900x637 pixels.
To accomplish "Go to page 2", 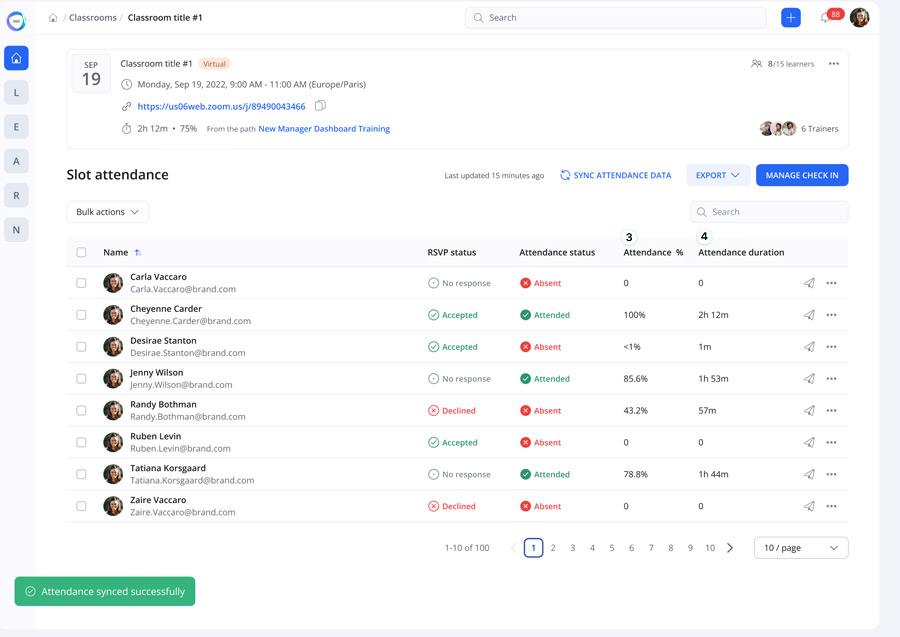I will coord(553,548).
